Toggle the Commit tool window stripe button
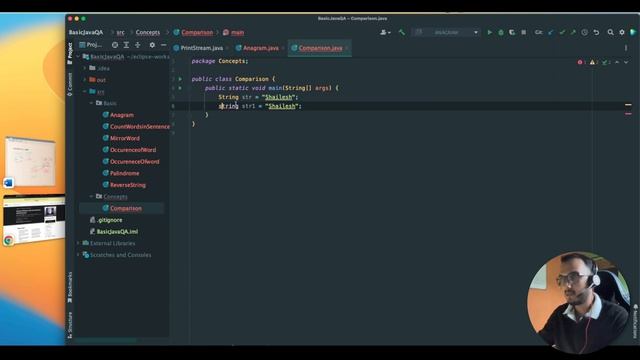640x360 pixels. coord(70,84)
